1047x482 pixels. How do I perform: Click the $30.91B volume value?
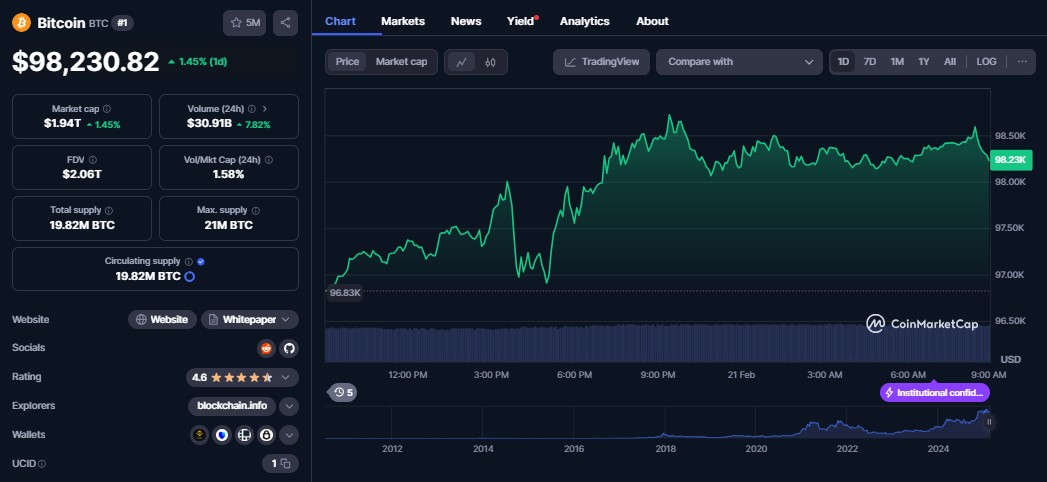pyautogui.click(x=209, y=124)
